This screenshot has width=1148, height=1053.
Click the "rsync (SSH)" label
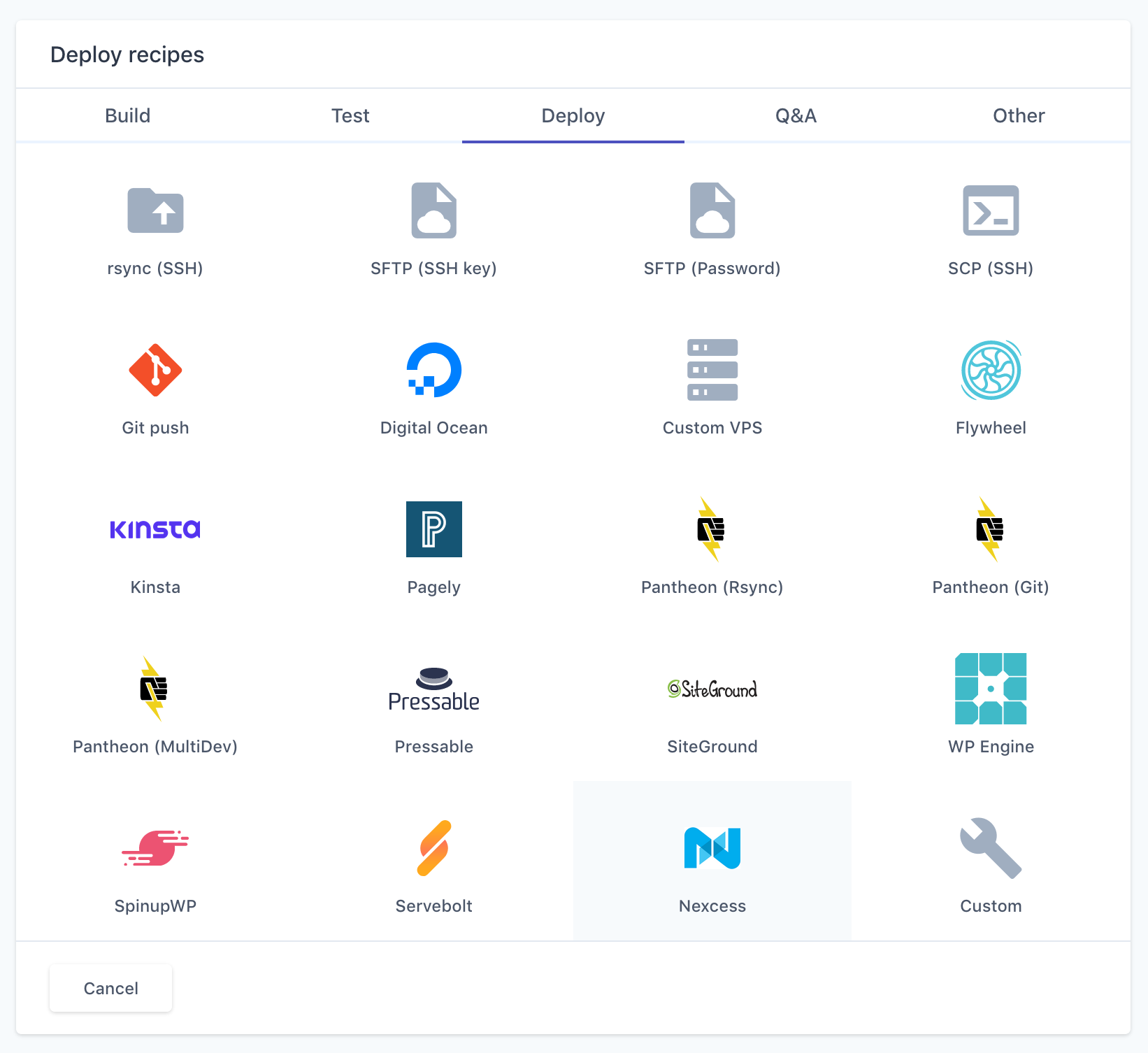click(155, 268)
